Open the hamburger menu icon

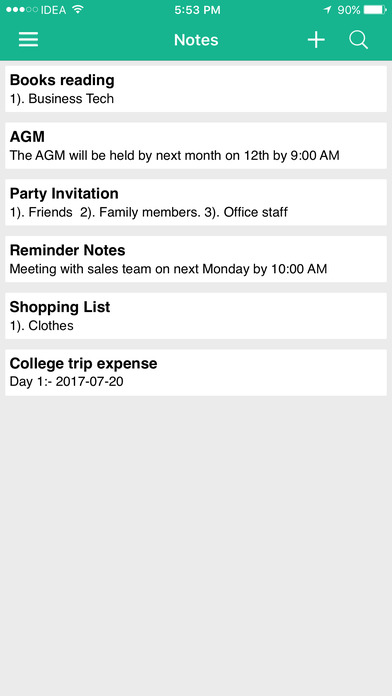click(28, 40)
